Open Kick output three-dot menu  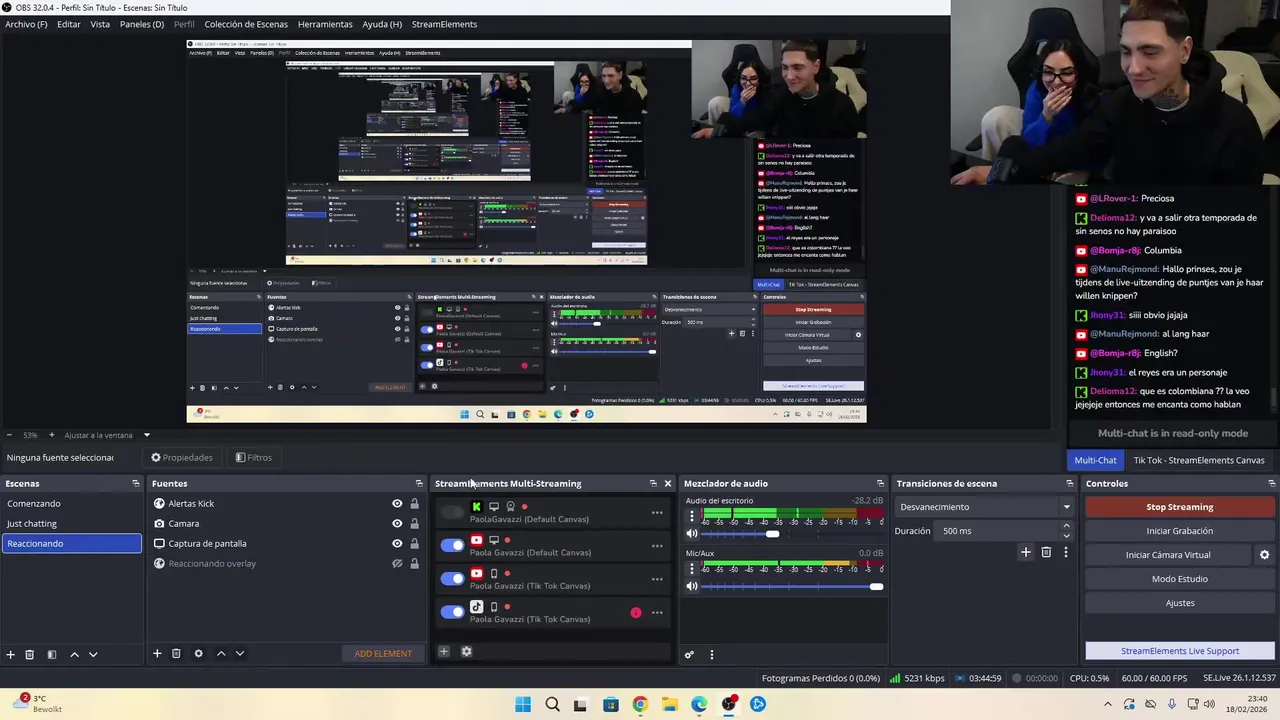(657, 513)
